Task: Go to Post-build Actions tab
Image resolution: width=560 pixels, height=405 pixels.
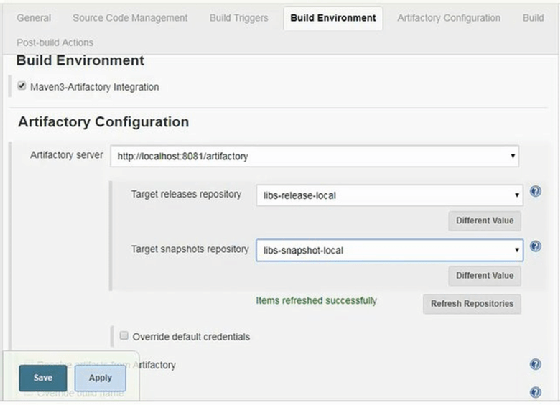Action: pos(55,42)
